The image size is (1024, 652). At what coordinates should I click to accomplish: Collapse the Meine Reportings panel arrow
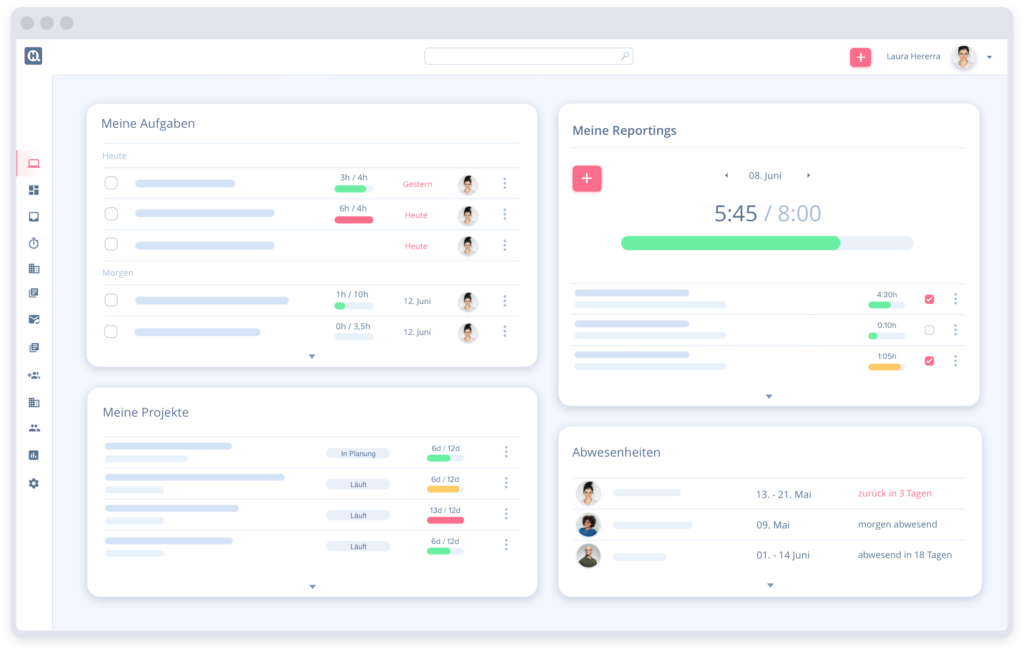[769, 396]
